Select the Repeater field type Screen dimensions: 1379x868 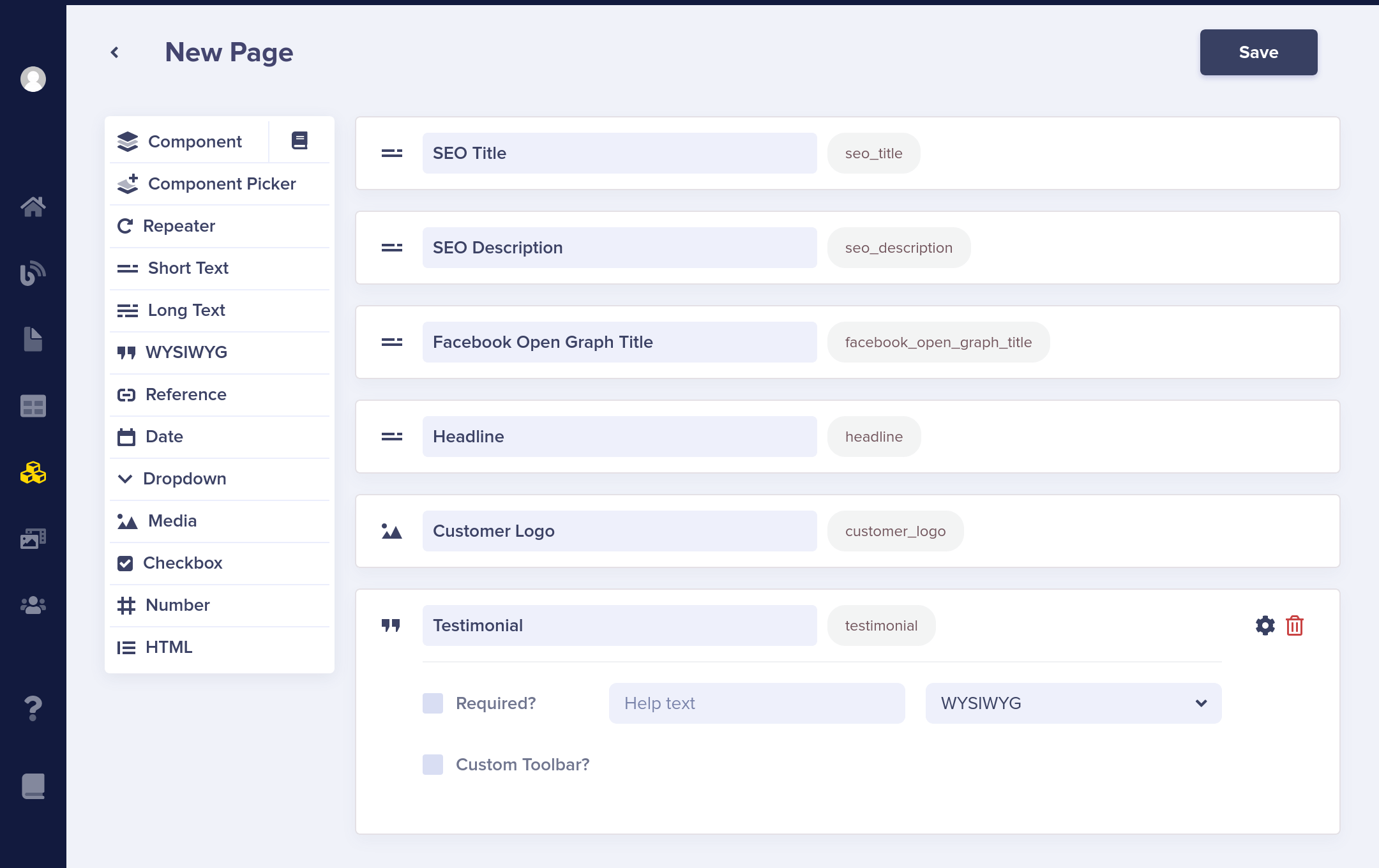(179, 226)
